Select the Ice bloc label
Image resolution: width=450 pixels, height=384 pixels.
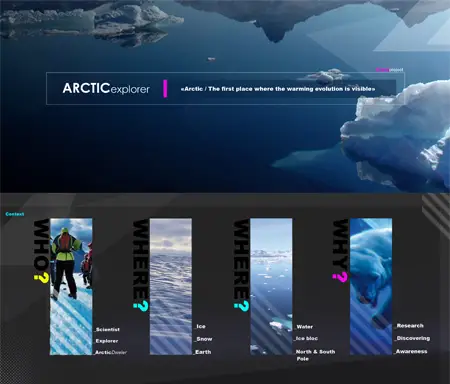(x=306, y=338)
